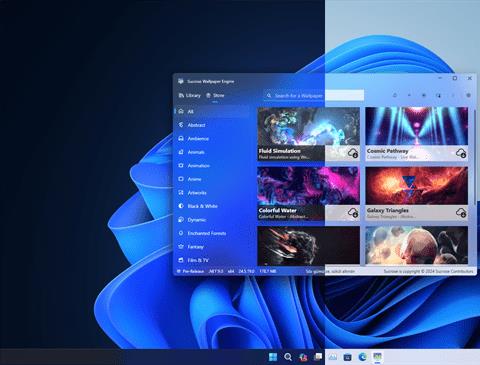Open the Colorful Water wallpaper thumbnail
The image size is (480, 365).
click(x=309, y=186)
